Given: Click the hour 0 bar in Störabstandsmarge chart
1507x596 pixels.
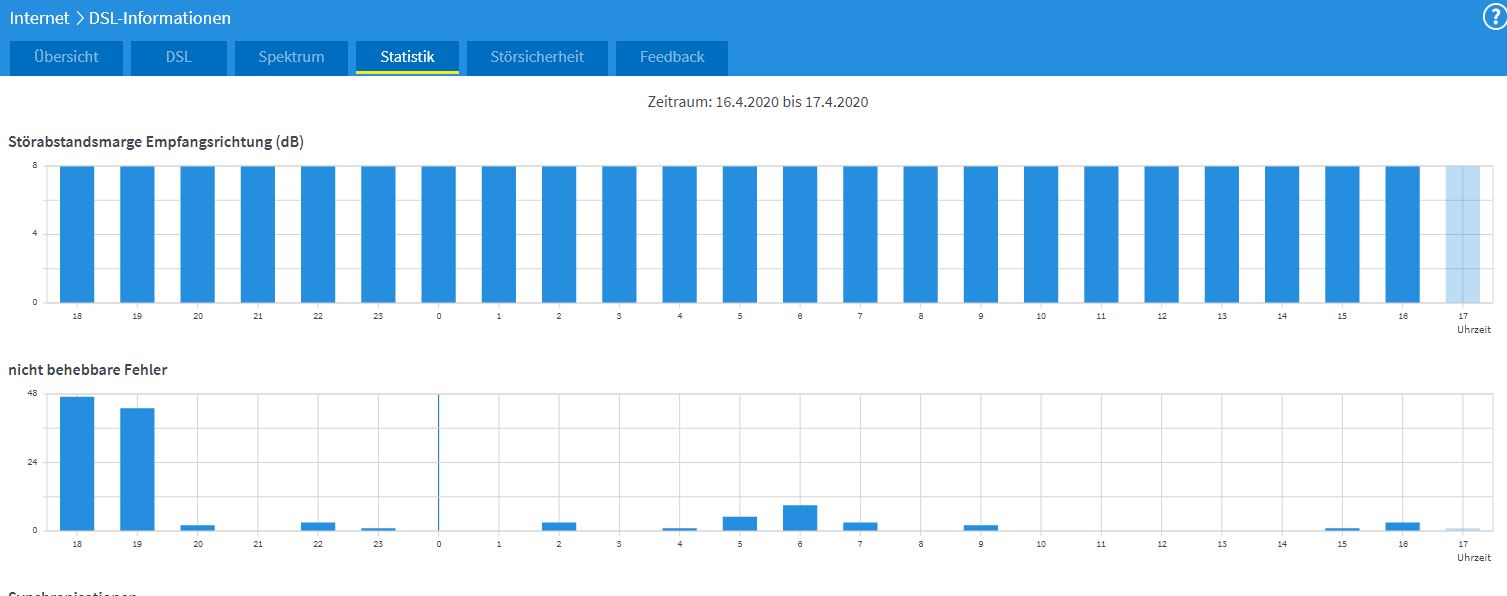Looking at the screenshot, I should pyautogui.click(x=438, y=234).
